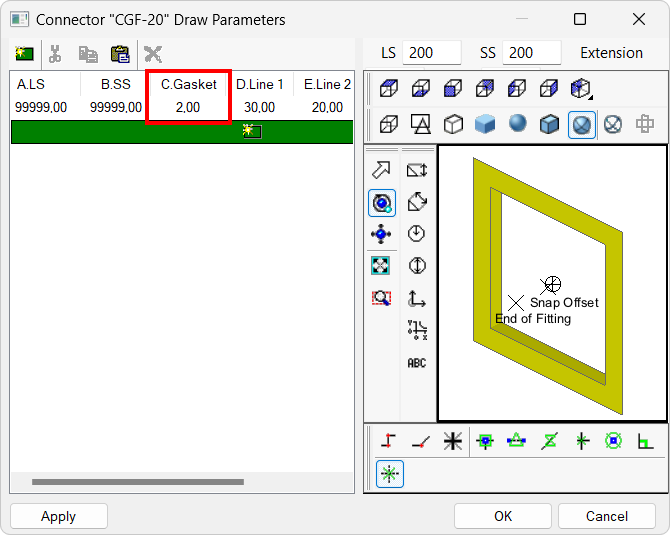
Task: Click the LS input field with 200
Action: tap(432, 53)
